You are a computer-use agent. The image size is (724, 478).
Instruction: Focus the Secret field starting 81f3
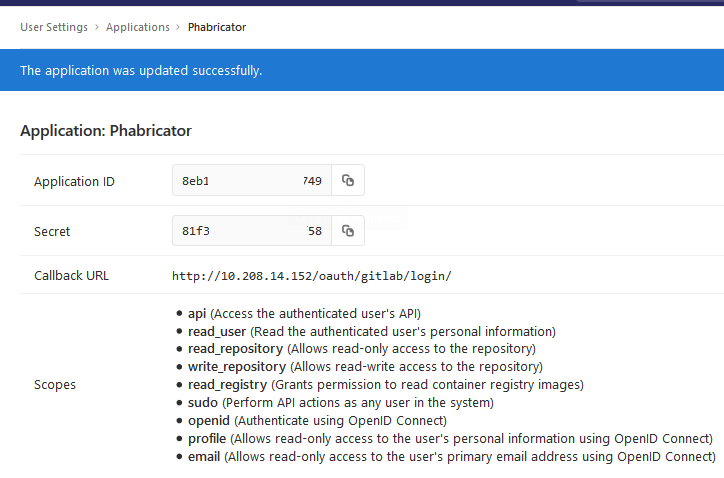click(x=252, y=230)
